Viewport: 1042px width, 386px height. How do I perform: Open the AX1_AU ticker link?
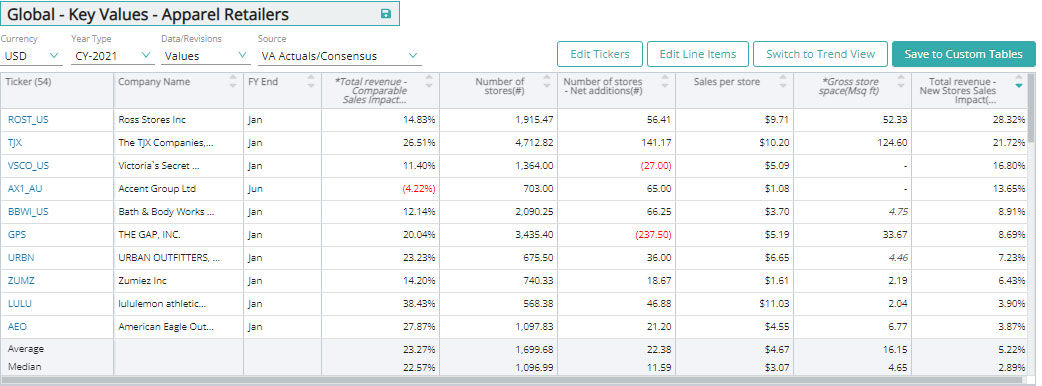pos(25,189)
